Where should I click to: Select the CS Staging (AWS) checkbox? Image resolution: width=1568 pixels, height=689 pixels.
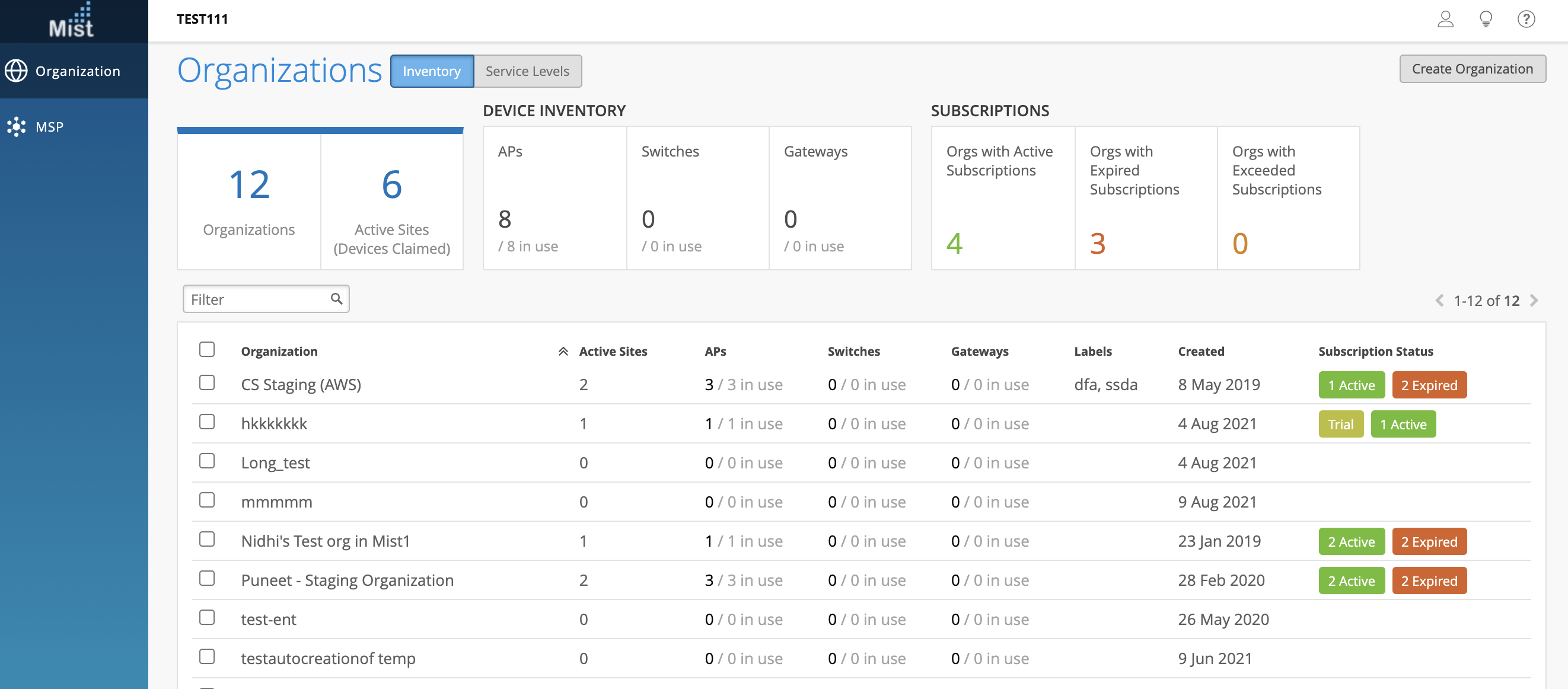point(207,383)
